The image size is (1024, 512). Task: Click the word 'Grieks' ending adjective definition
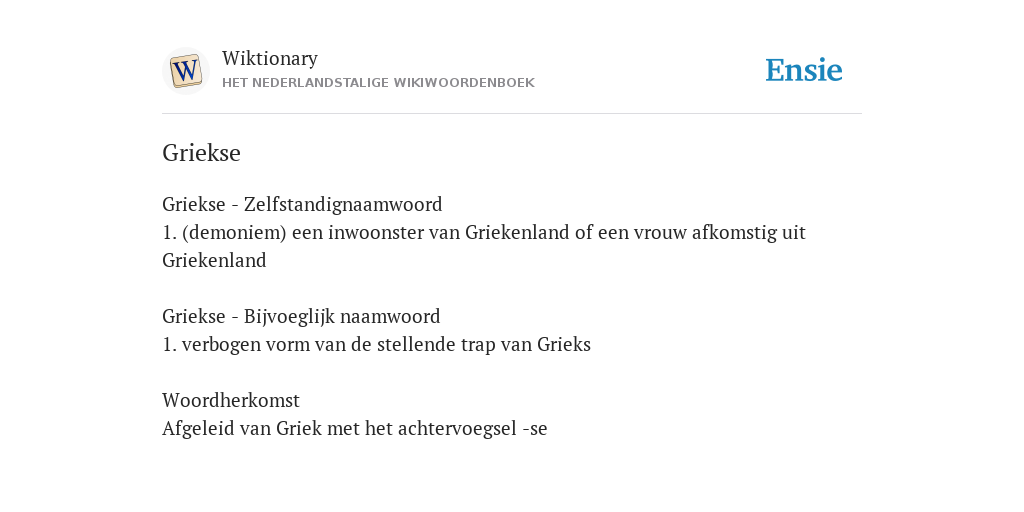point(564,345)
